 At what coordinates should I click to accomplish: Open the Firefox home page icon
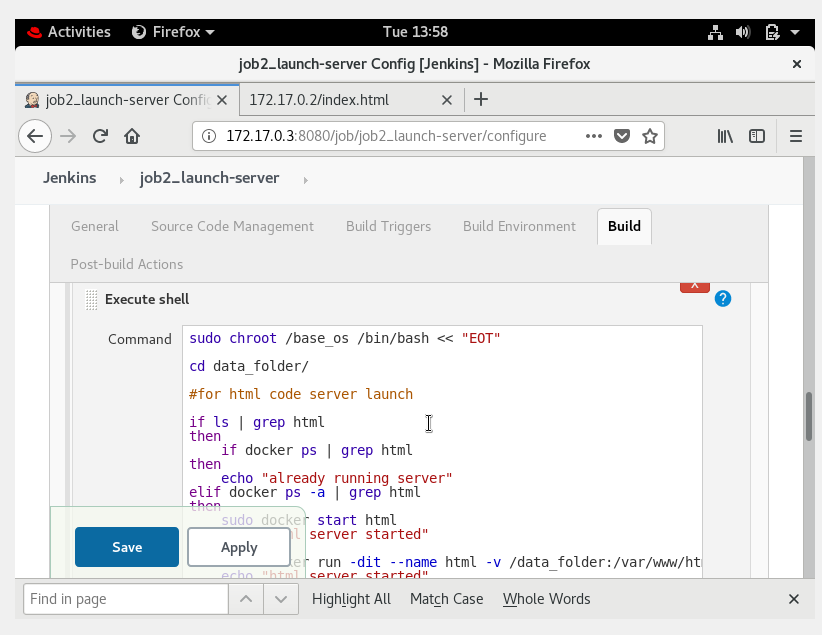click(132, 136)
